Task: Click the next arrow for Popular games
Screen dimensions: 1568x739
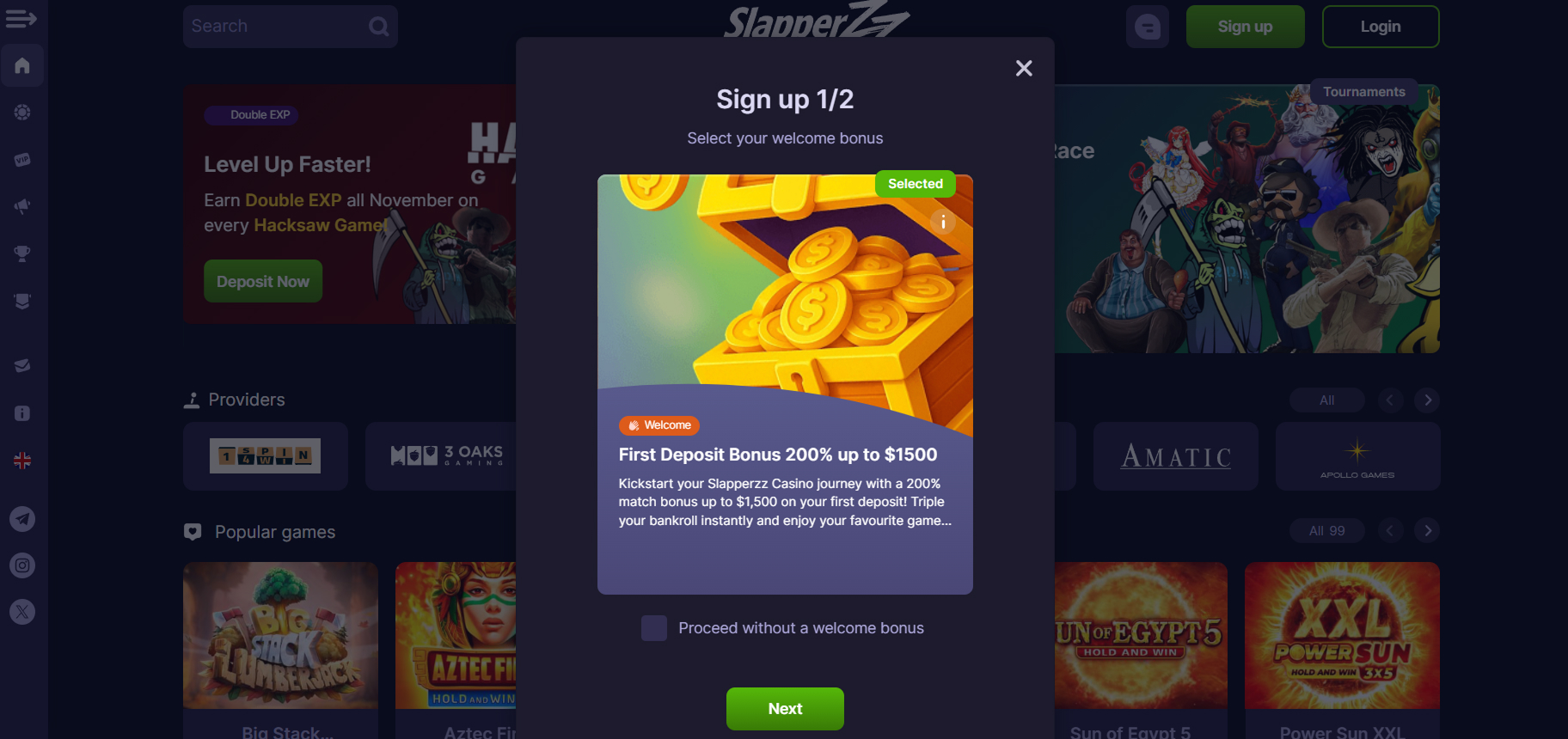Action: tap(1428, 531)
